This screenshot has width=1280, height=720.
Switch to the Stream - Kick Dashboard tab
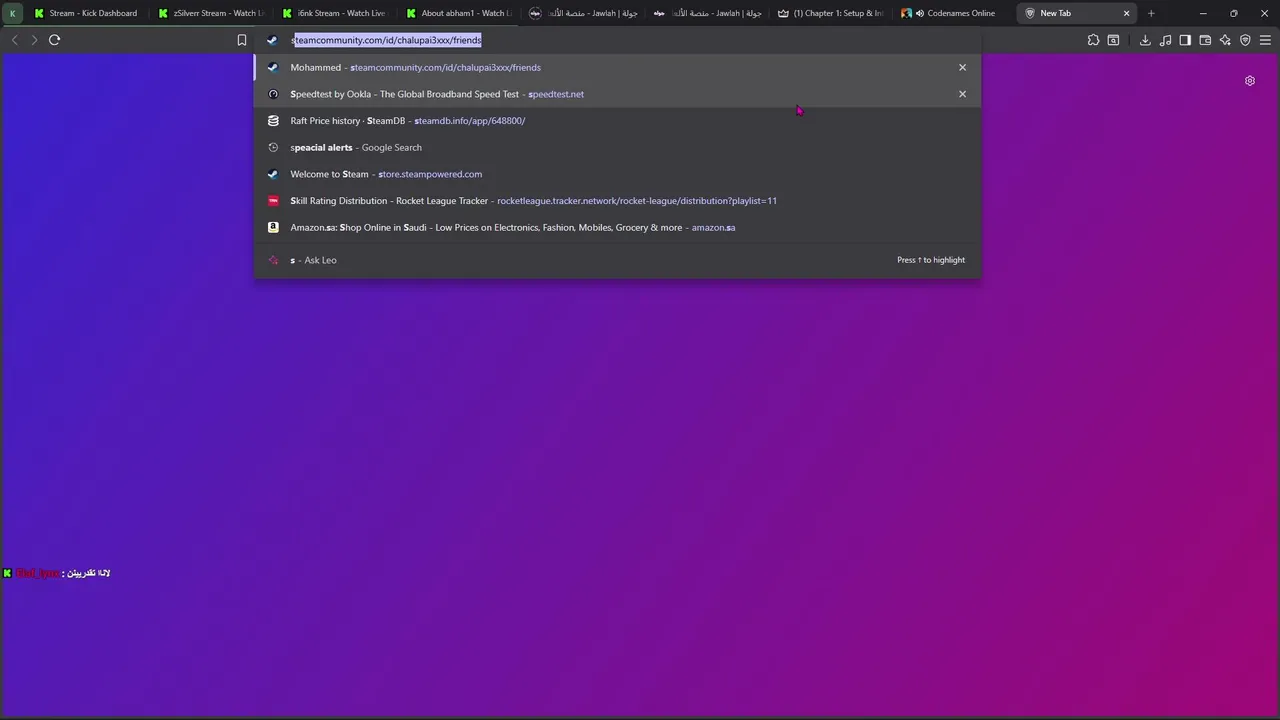[x=86, y=13]
